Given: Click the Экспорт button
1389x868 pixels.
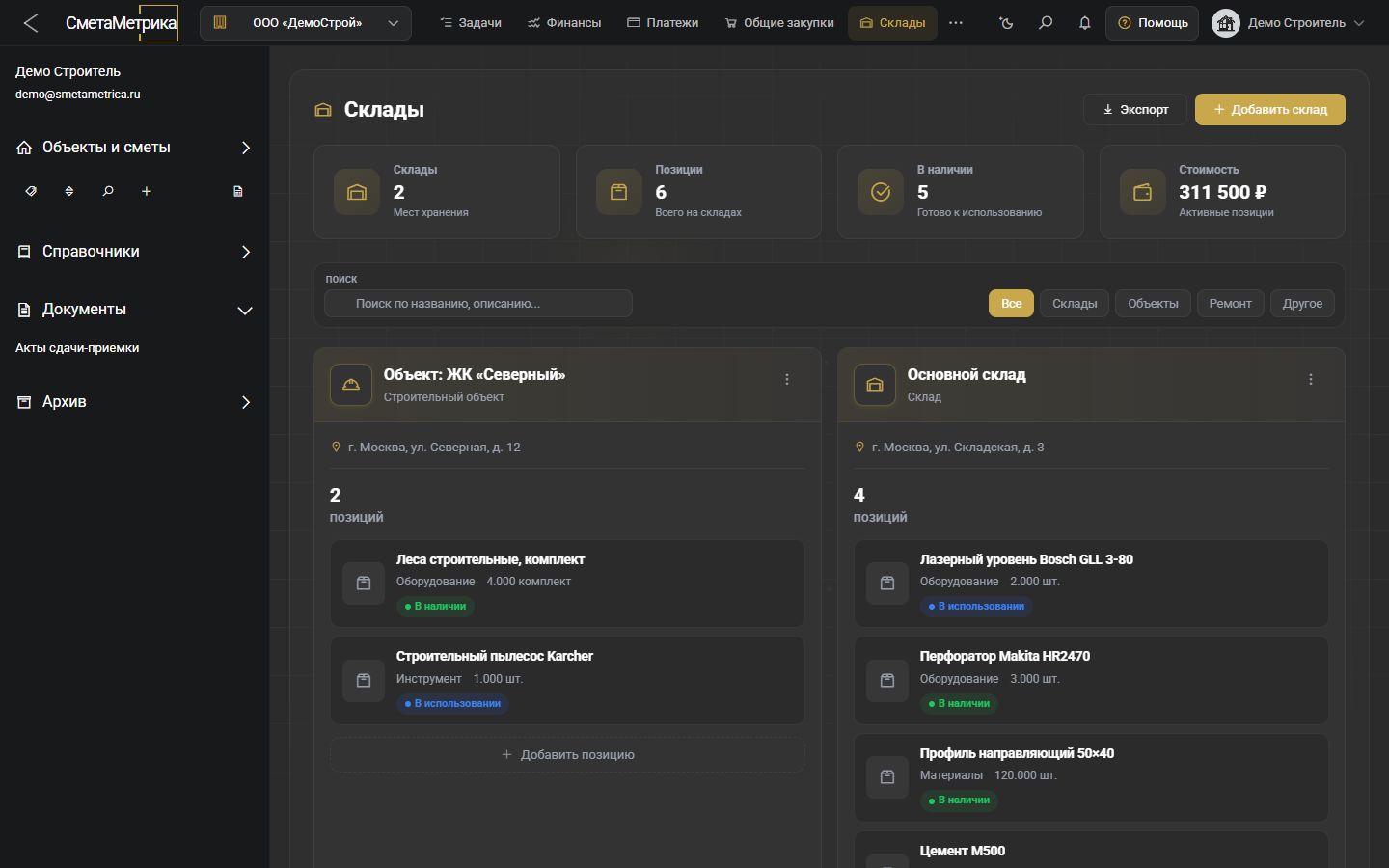Looking at the screenshot, I should [x=1135, y=110].
